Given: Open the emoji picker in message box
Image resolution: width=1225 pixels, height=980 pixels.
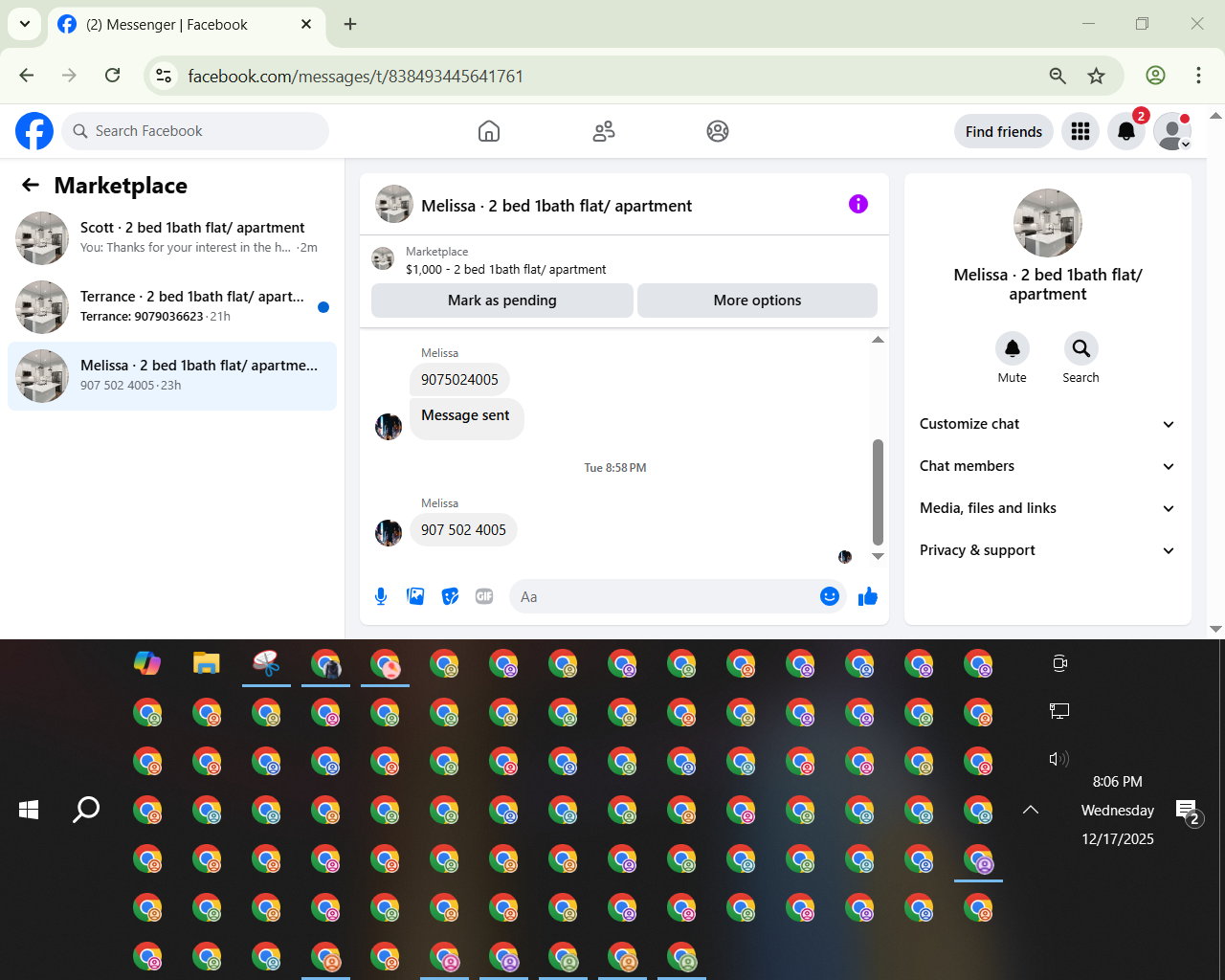Looking at the screenshot, I should [830, 597].
